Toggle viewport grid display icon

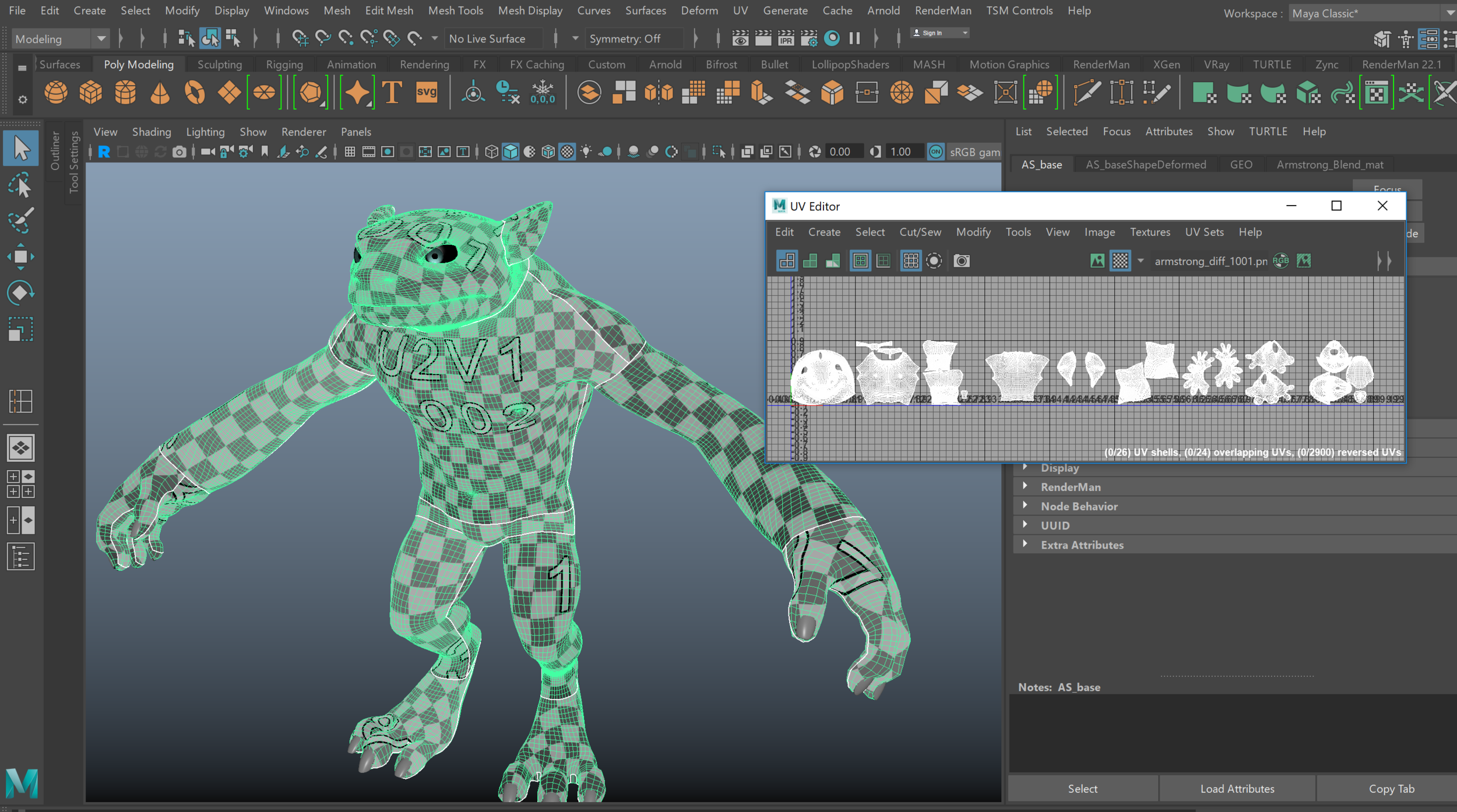[350, 152]
